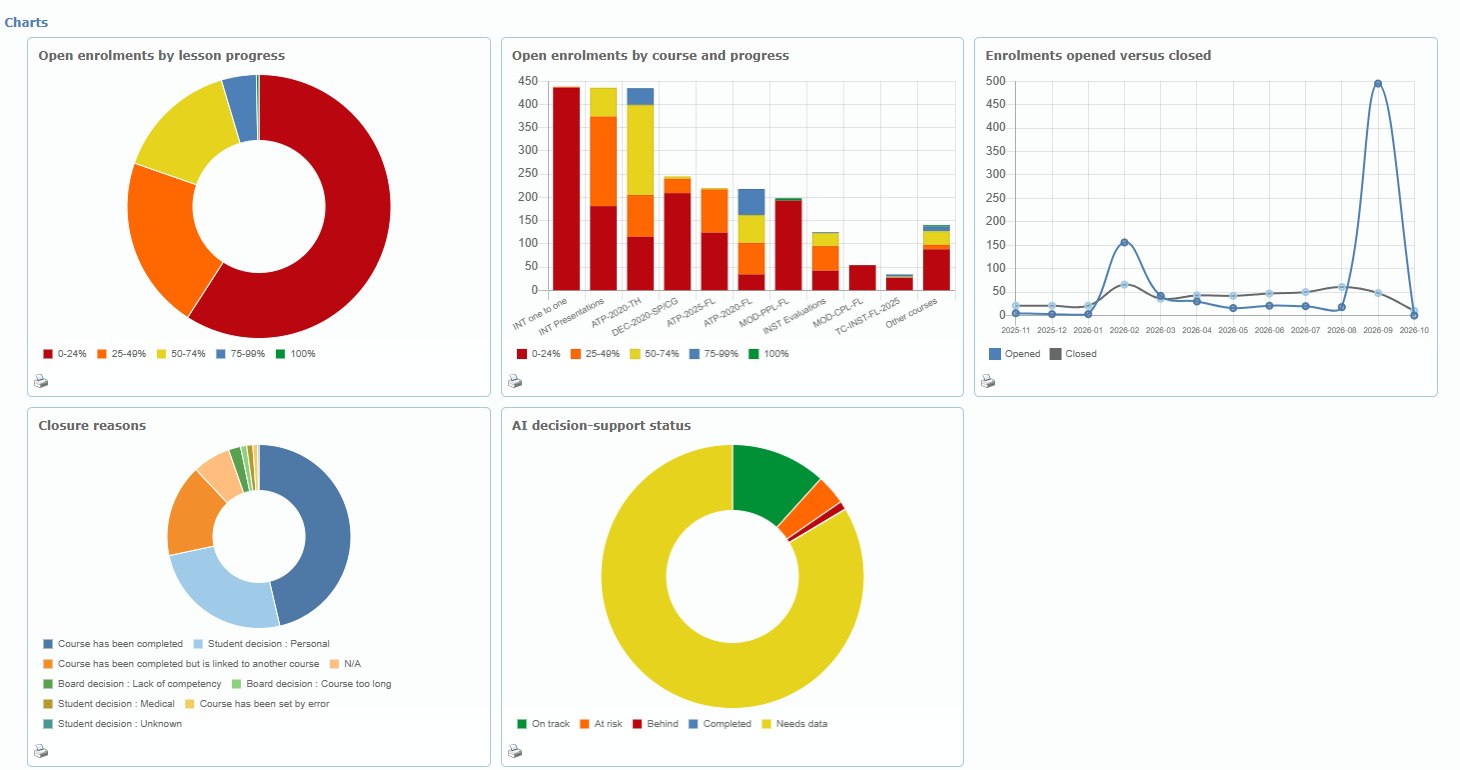Toggle On track in AI decision-support legend
Viewport: 1460px width, 770px height.
543,724
